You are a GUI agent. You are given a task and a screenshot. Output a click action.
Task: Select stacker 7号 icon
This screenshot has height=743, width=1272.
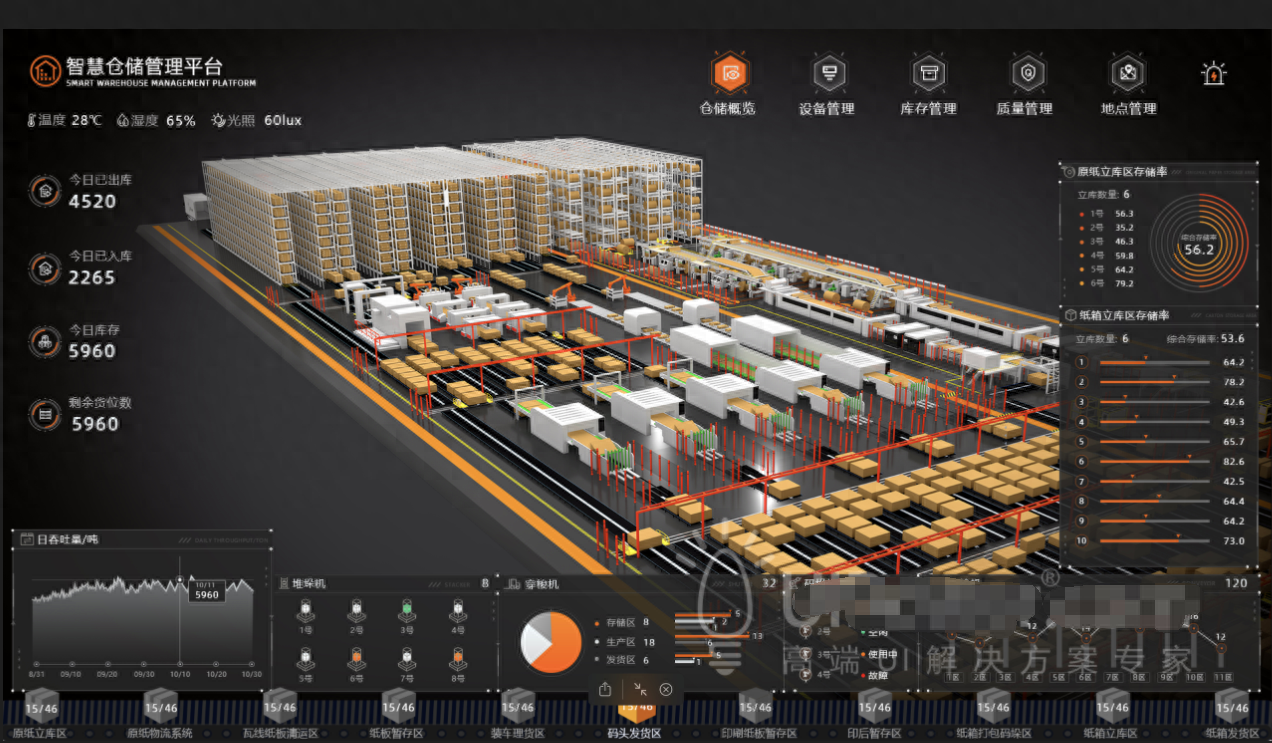(407, 658)
